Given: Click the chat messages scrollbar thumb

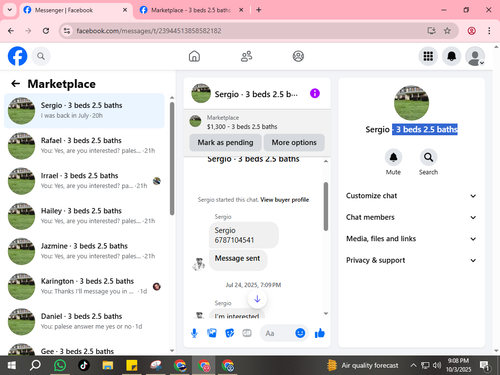Looking at the screenshot, I should (x=326, y=206).
